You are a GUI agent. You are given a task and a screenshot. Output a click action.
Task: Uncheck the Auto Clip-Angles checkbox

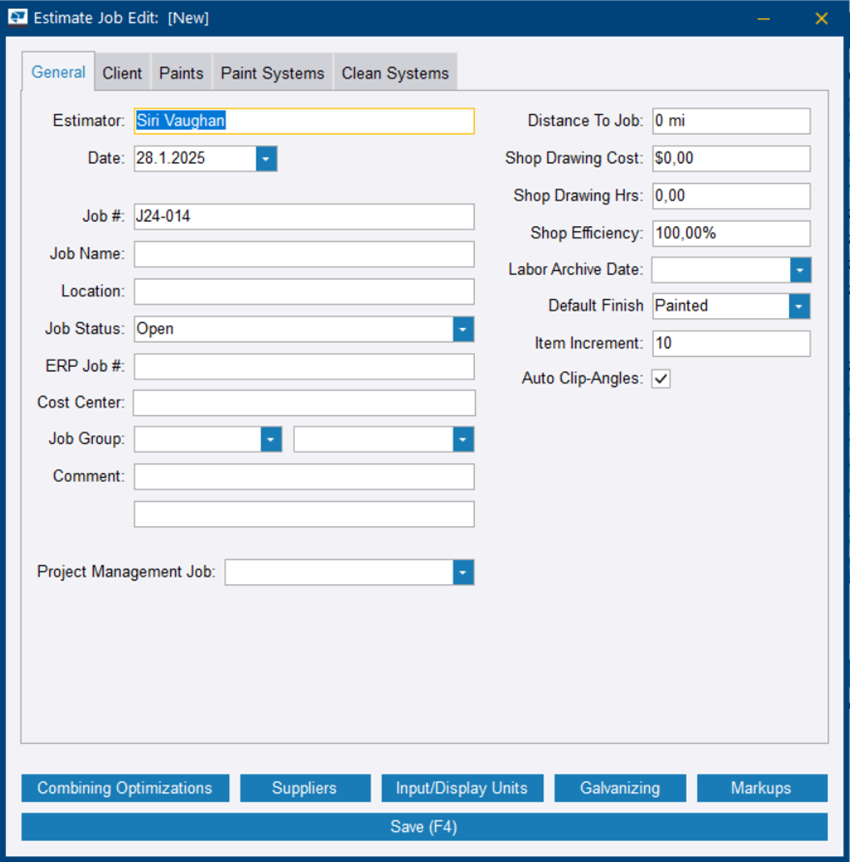tap(661, 379)
